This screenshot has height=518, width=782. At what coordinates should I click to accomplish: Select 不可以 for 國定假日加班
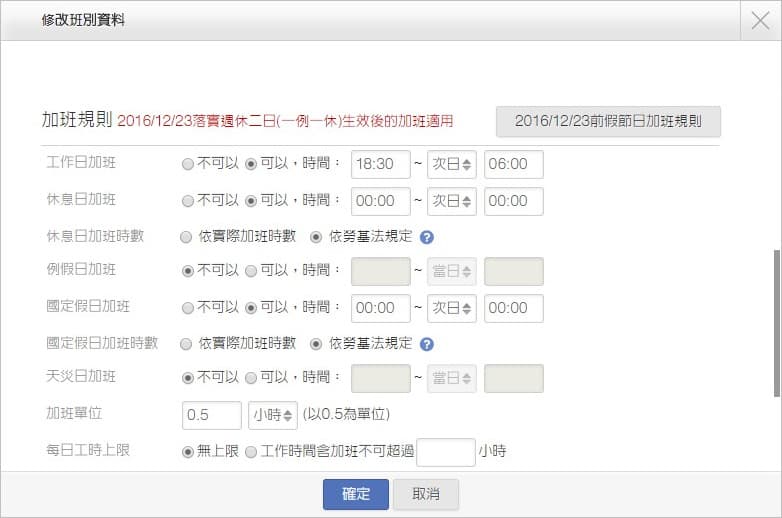click(x=188, y=308)
